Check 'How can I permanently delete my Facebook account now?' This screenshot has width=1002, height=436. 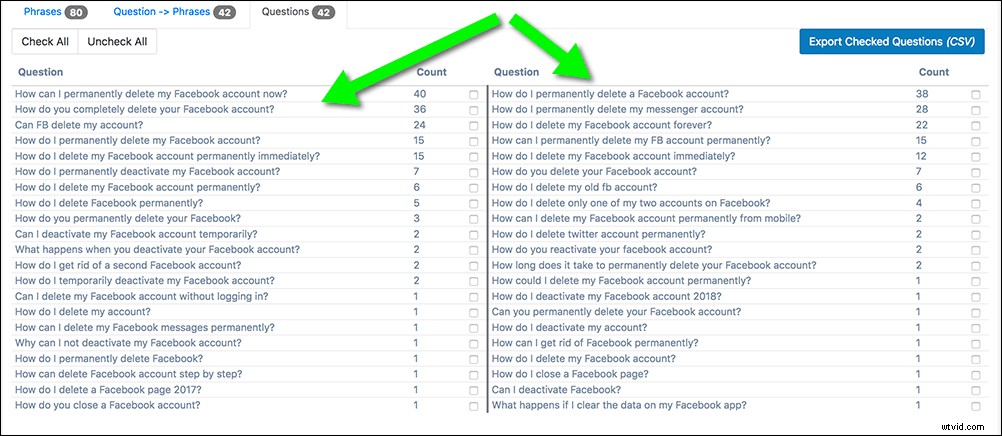pos(474,94)
